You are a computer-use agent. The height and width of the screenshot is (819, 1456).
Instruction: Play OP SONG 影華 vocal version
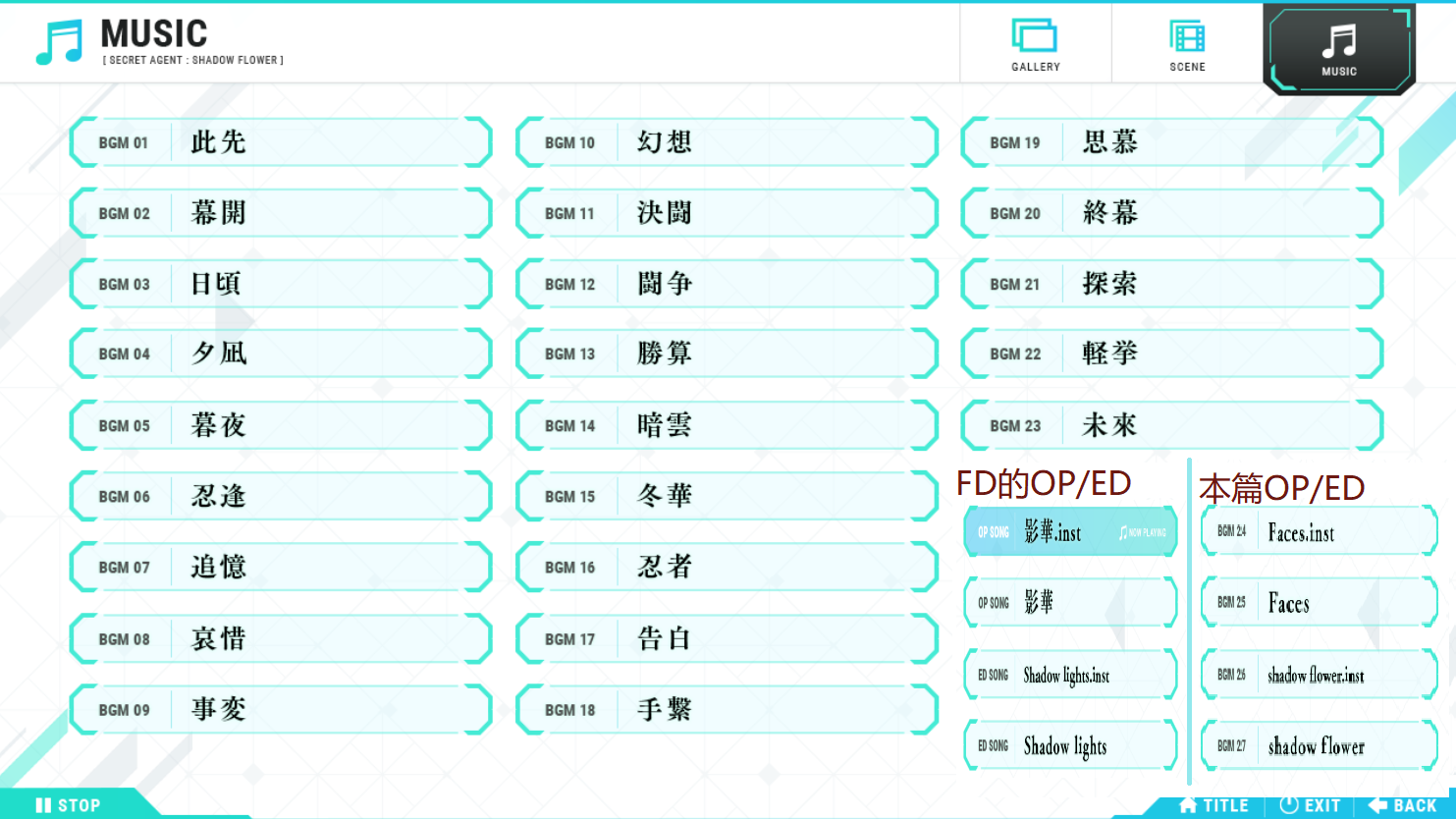pyautogui.click(x=1070, y=602)
